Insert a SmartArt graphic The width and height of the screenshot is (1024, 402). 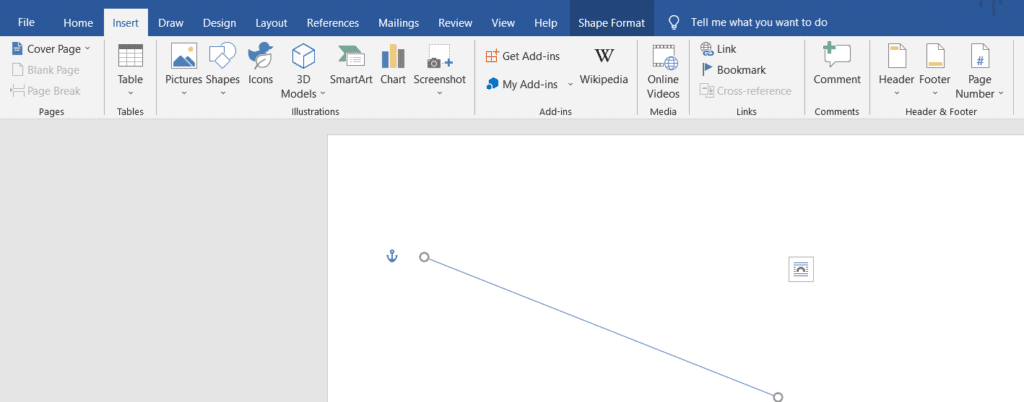[x=351, y=66]
